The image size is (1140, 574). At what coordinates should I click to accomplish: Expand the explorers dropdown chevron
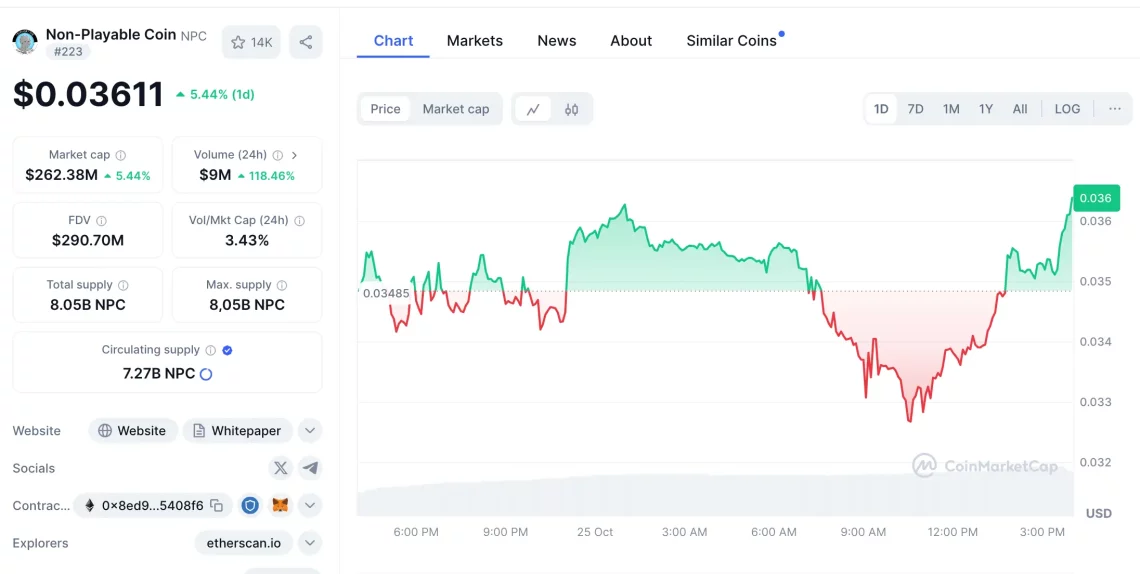(x=310, y=543)
